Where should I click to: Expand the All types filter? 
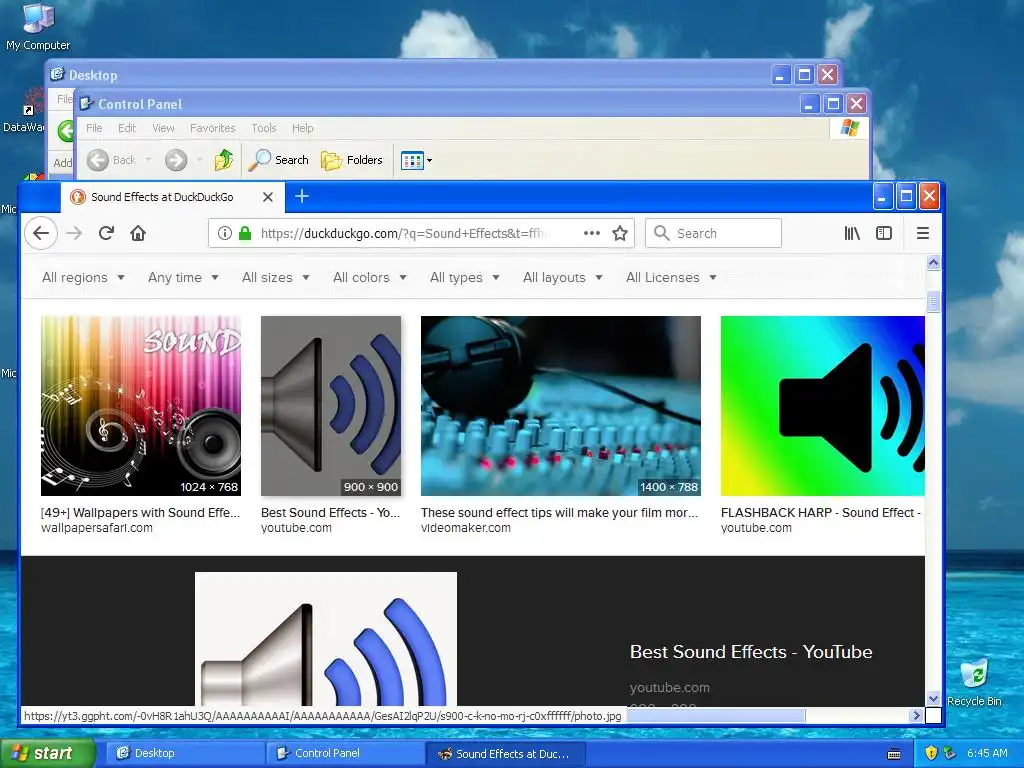pyautogui.click(x=464, y=278)
